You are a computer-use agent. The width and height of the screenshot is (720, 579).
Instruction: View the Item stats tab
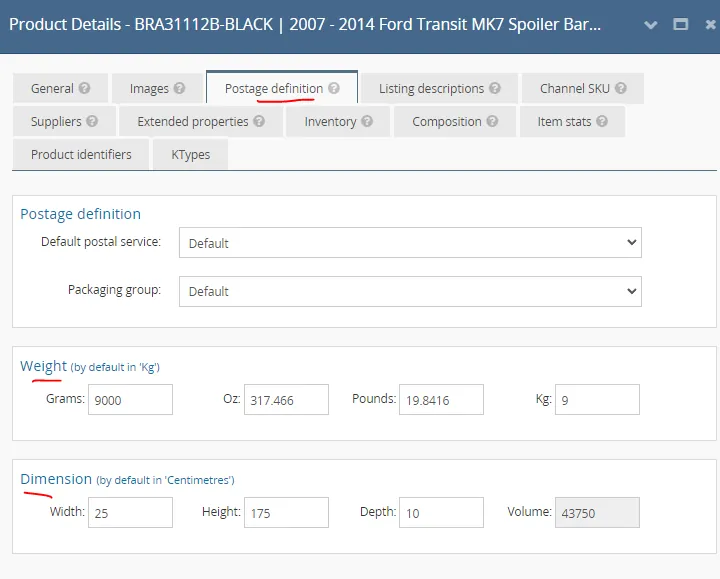tap(572, 121)
